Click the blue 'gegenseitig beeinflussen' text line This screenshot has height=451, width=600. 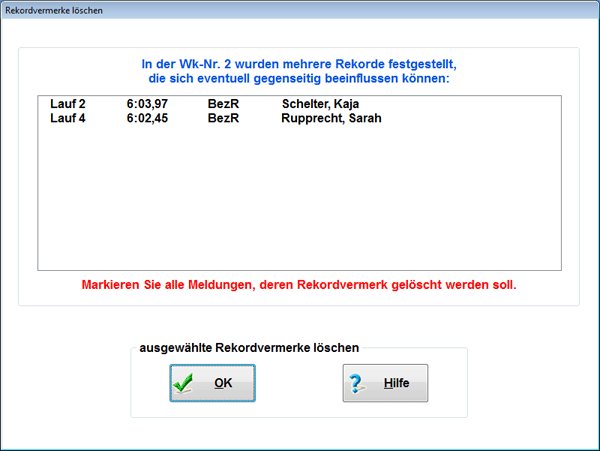tap(299, 78)
